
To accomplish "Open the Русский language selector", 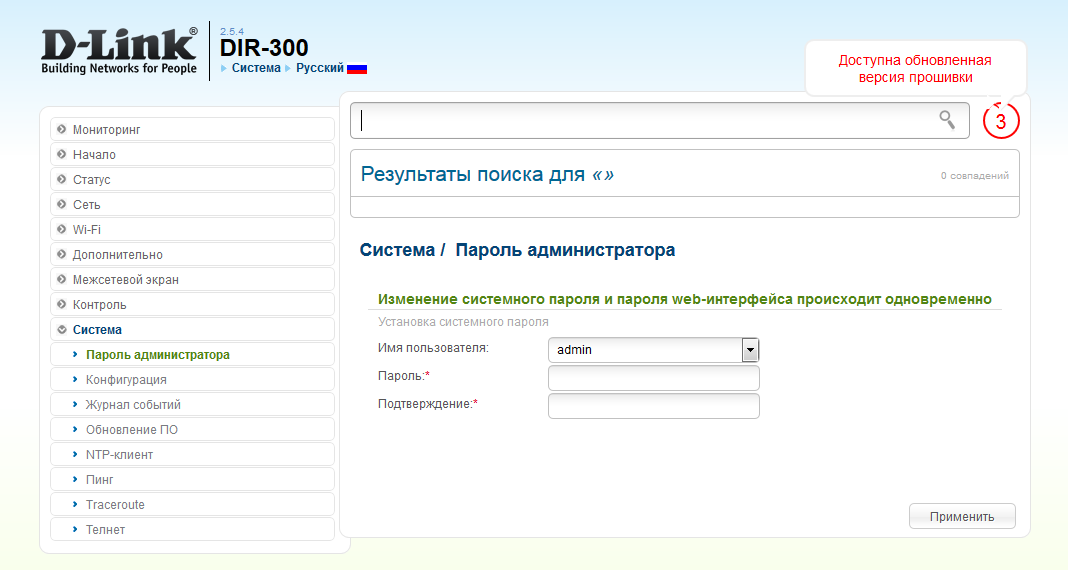I will point(319,68).
